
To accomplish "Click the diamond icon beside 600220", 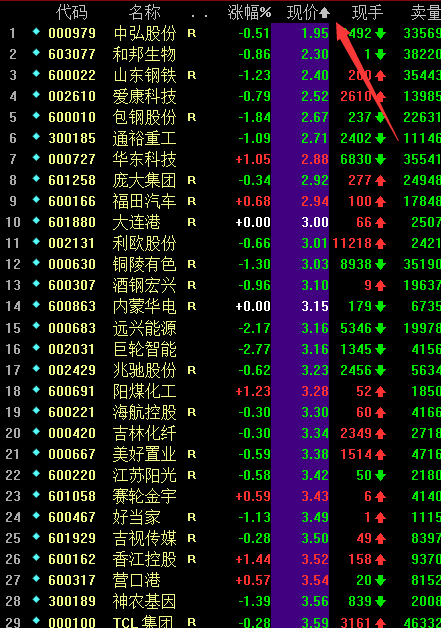I will pyautogui.click(x=36, y=474).
